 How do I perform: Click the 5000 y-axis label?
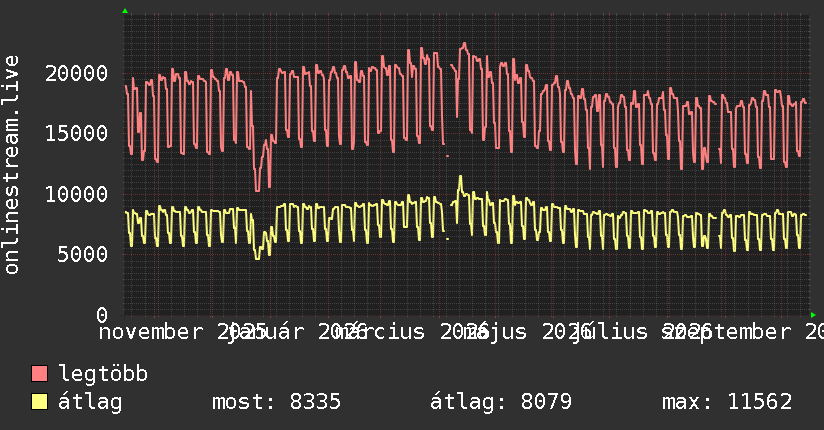83,254
